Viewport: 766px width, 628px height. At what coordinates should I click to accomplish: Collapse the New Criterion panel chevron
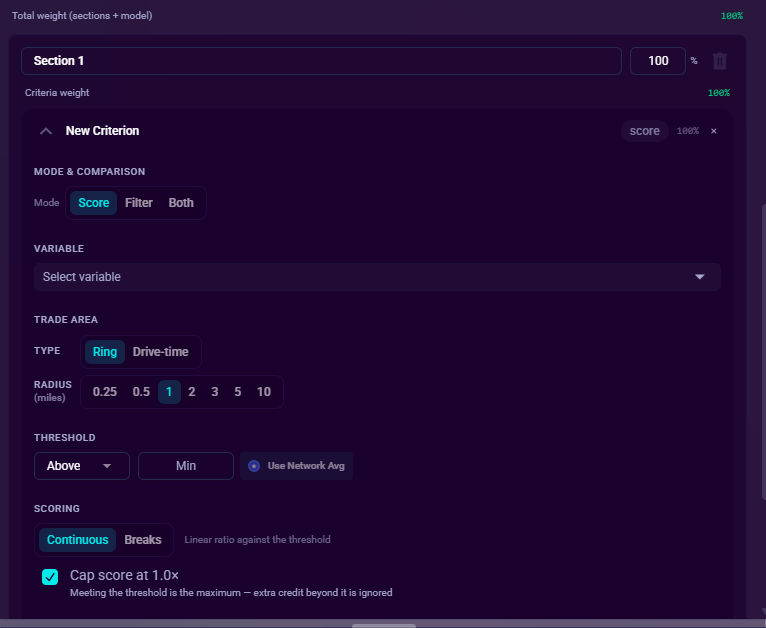[46, 131]
